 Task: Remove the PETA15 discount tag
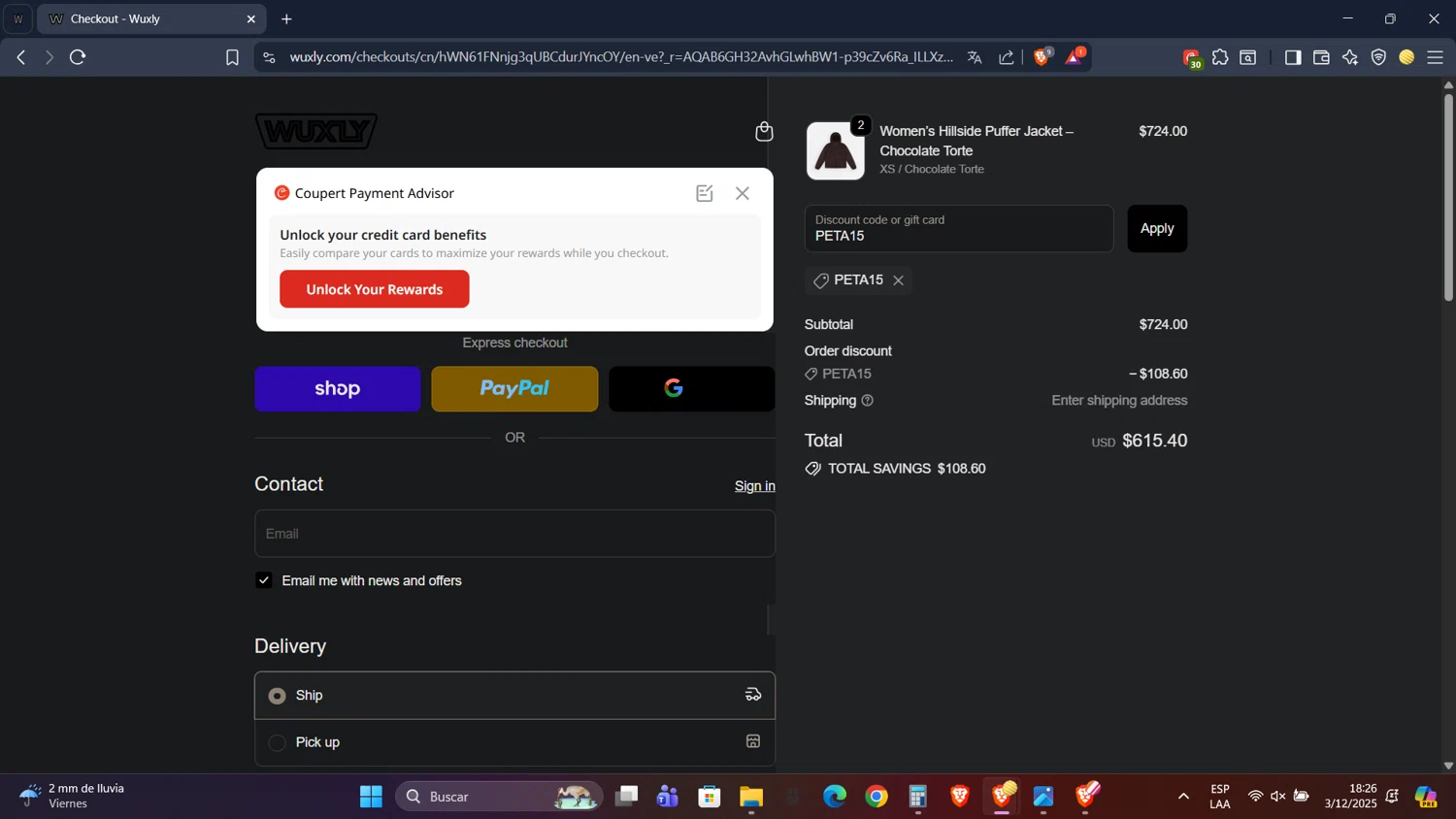coord(899,280)
